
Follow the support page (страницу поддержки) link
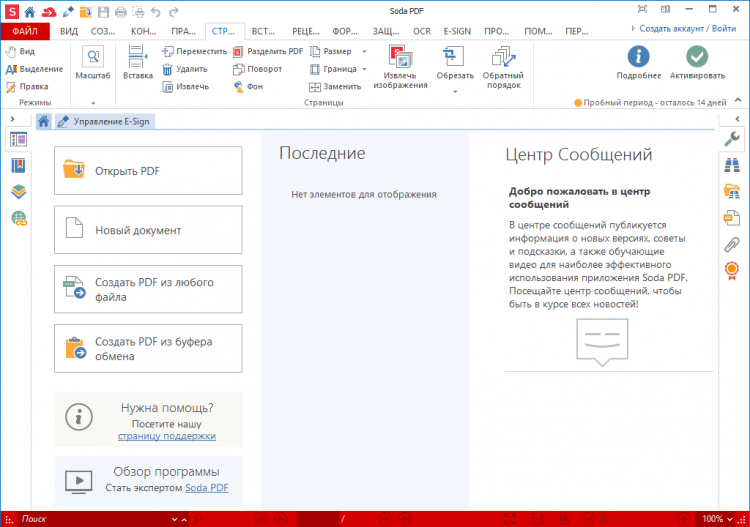click(x=166, y=436)
